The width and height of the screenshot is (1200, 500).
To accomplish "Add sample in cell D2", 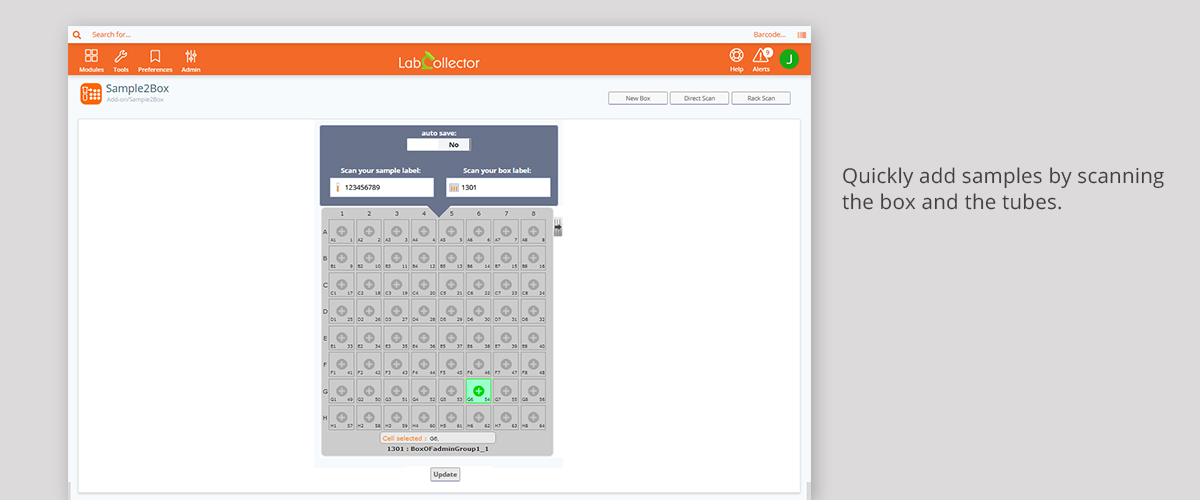I will [x=369, y=311].
